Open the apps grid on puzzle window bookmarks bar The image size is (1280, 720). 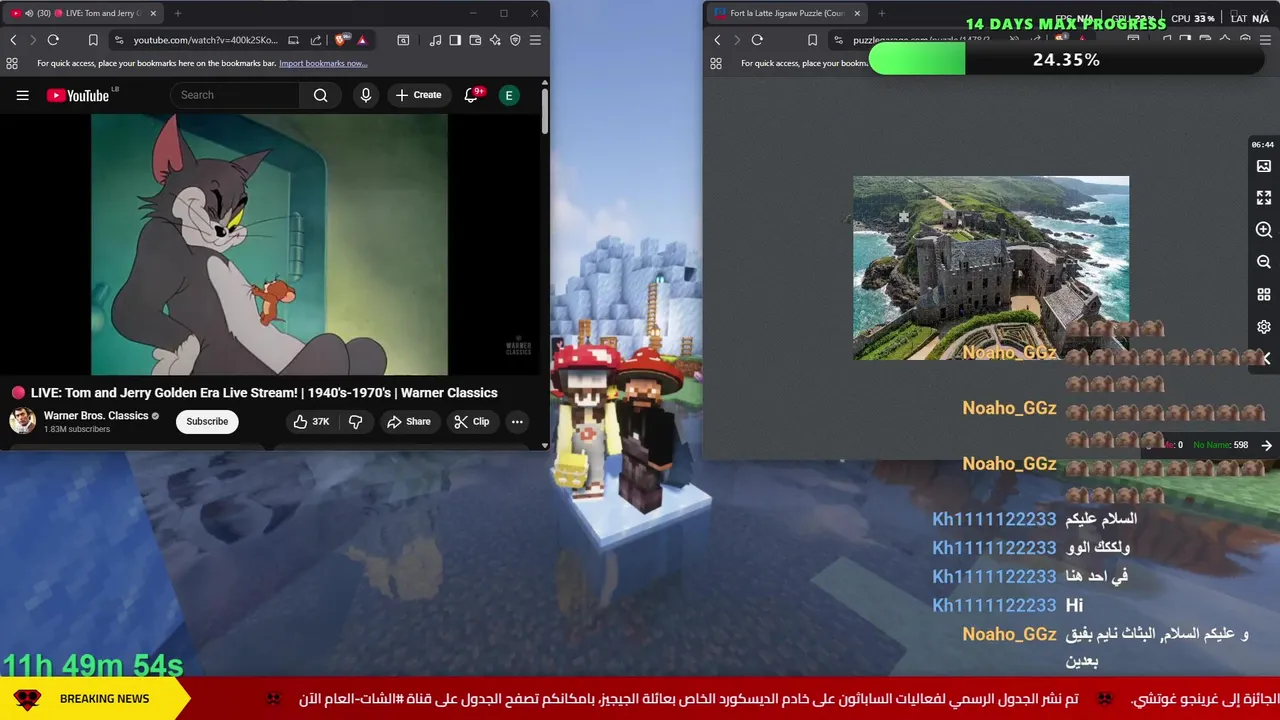click(x=716, y=63)
